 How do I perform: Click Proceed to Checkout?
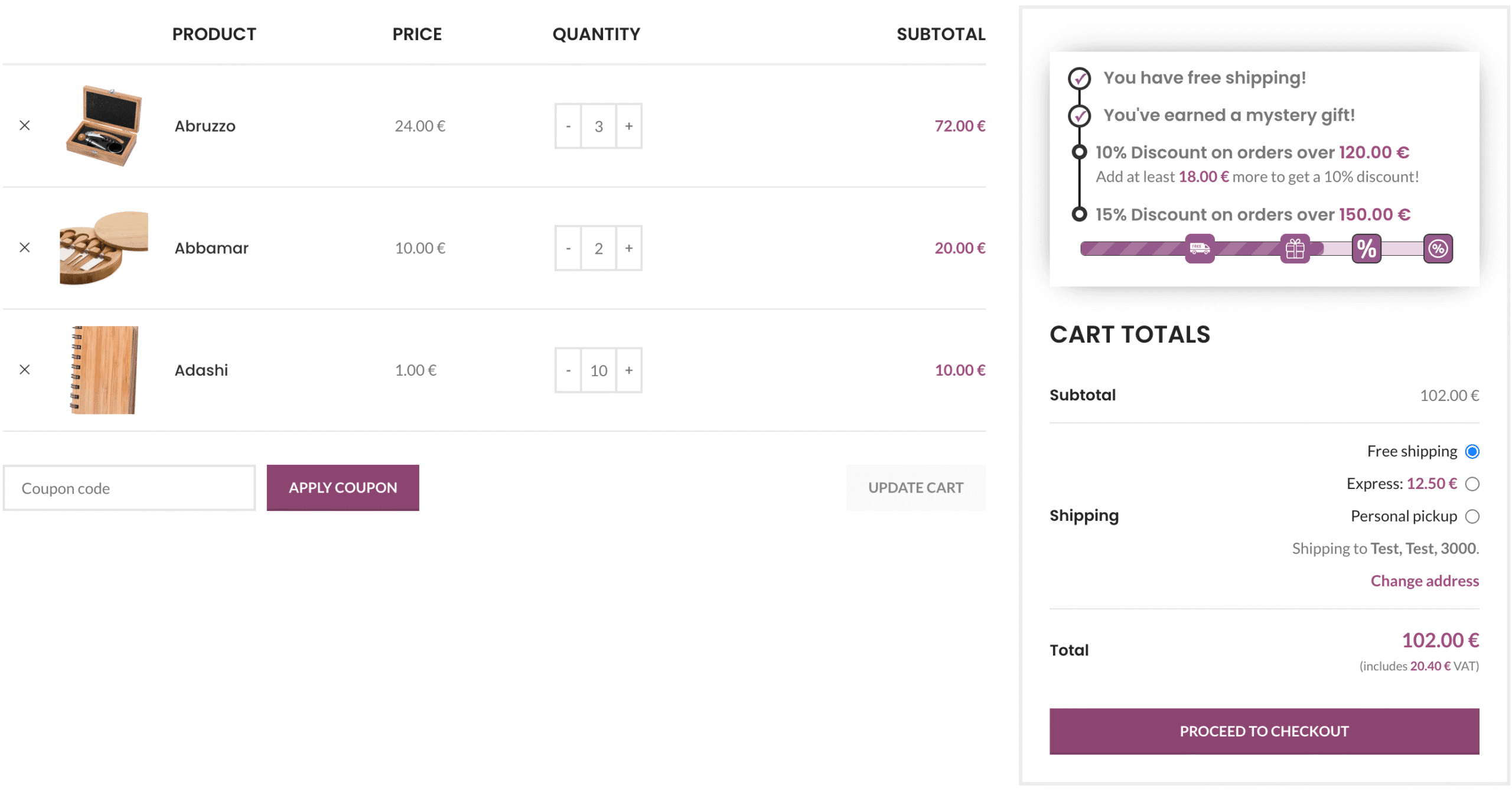click(1263, 731)
